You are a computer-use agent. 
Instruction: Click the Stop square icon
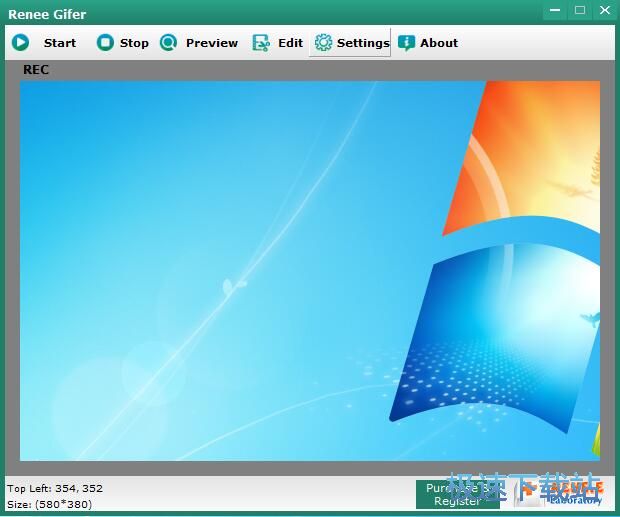point(105,43)
